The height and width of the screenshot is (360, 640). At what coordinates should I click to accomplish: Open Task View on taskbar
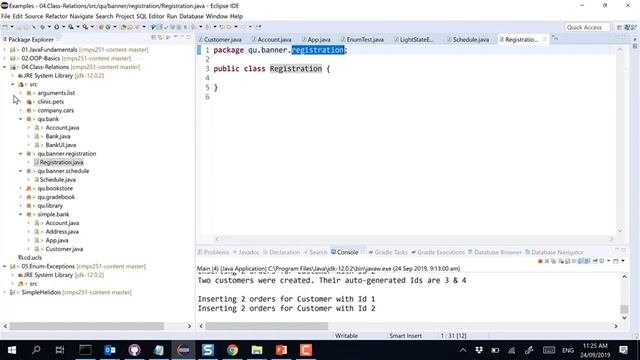[x=60, y=350]
